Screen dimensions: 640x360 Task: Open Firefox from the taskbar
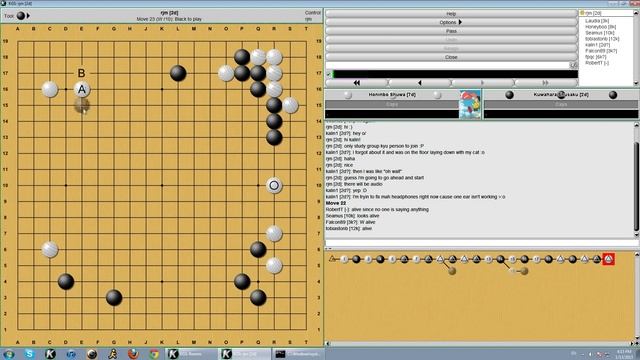tap(133, 354)
